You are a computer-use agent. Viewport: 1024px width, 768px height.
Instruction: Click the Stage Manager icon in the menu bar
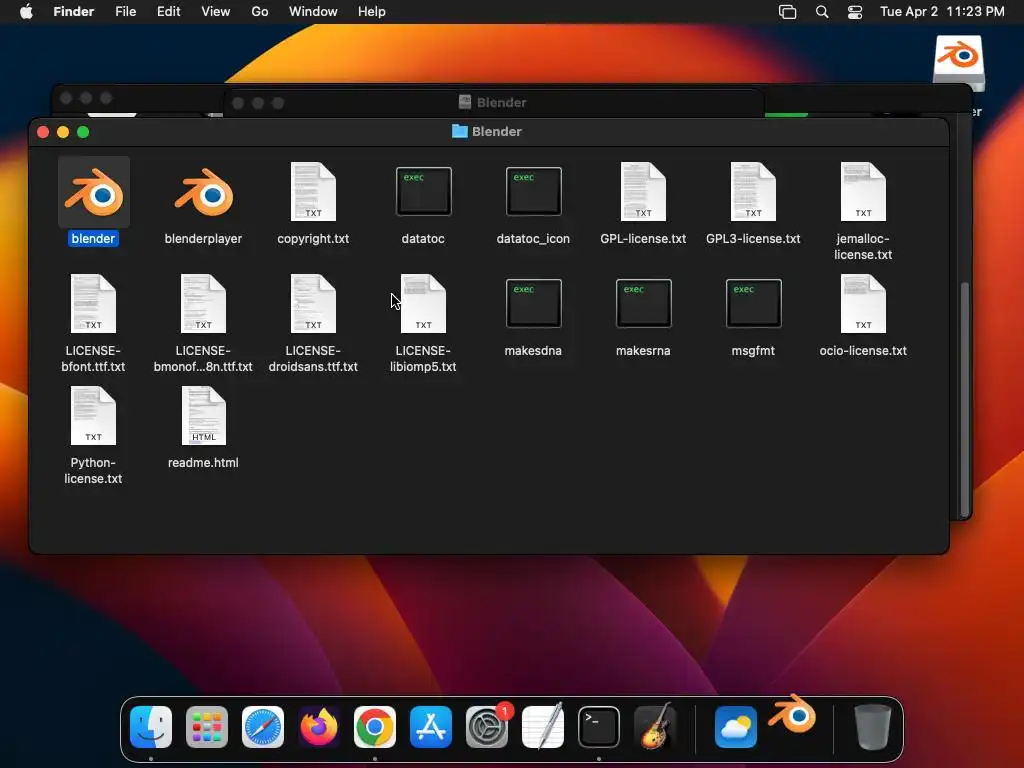coord(788,12)
